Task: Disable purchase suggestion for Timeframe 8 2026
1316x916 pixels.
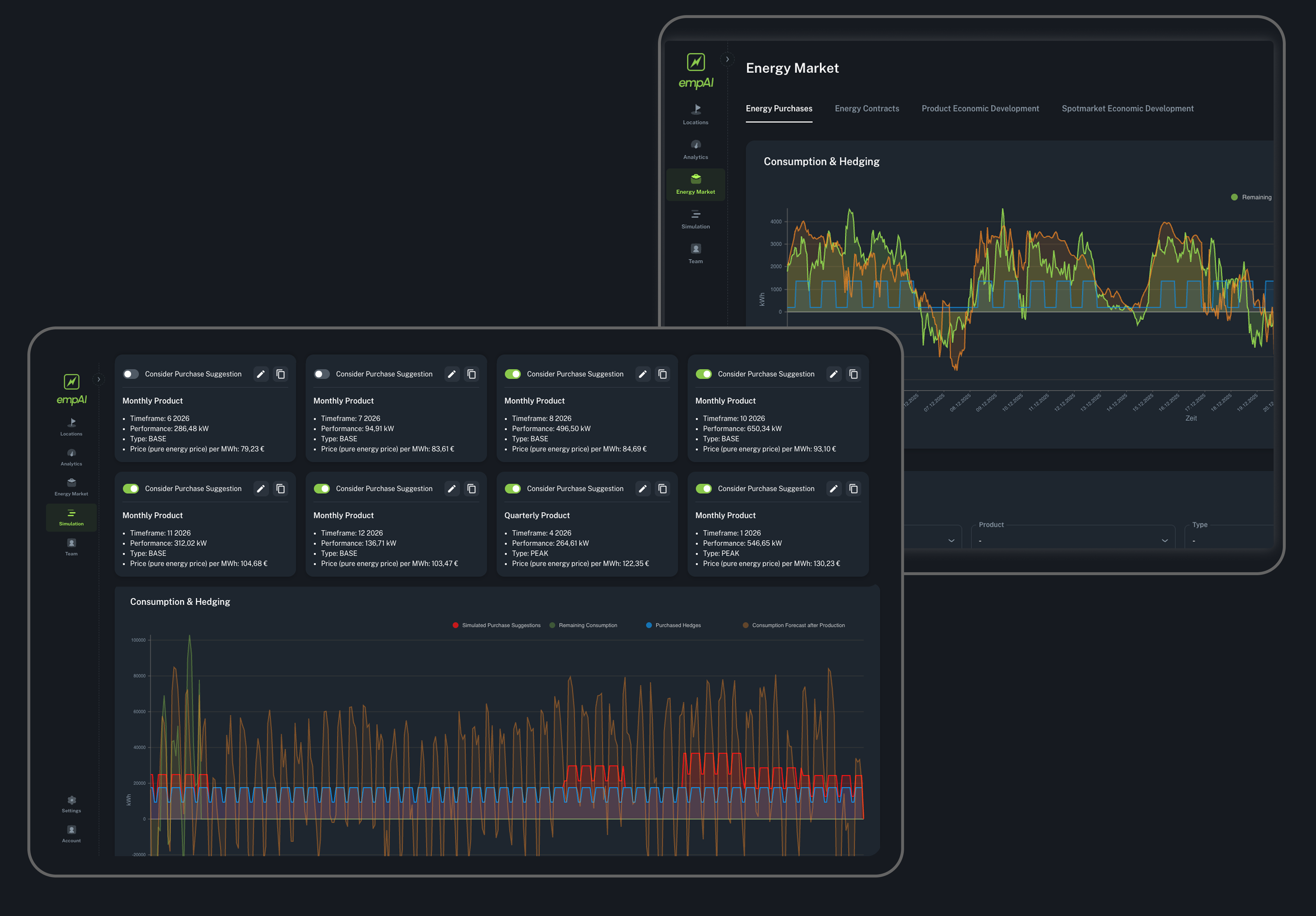Action: [x=512, y=374]
